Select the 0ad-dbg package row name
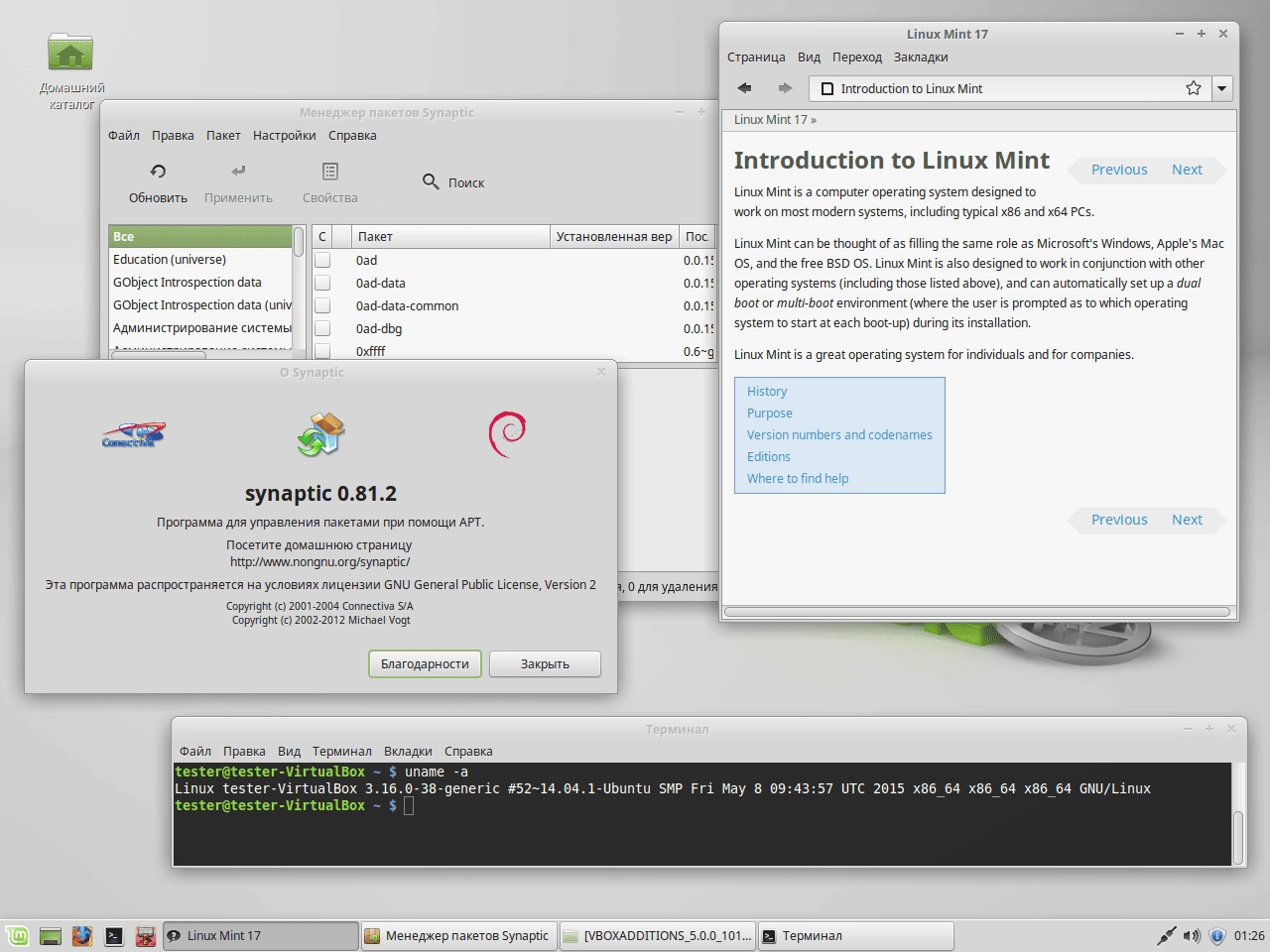 point(379,328)
